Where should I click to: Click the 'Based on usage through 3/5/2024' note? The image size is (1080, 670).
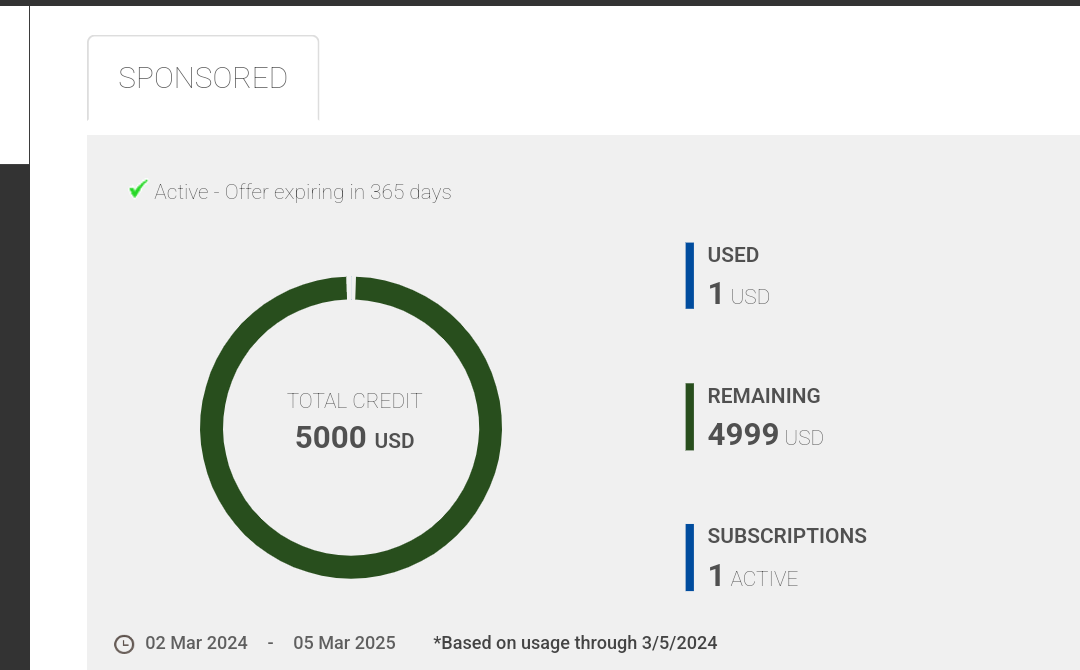575,643
